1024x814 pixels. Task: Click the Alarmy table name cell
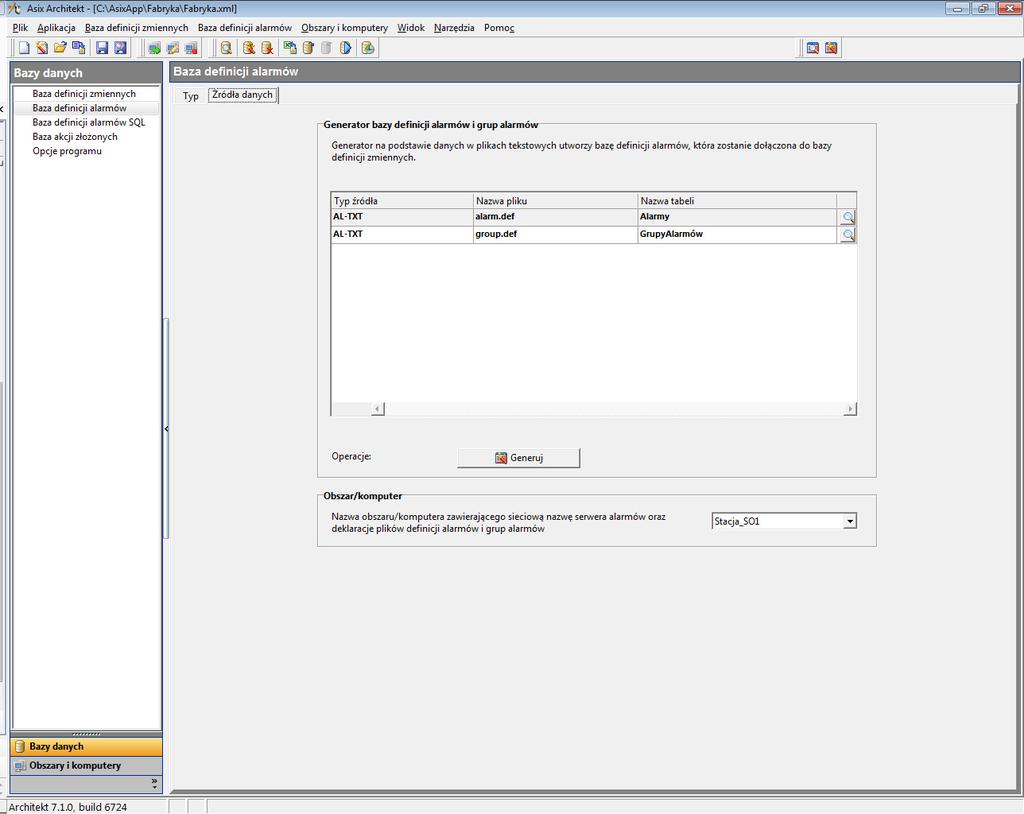tap(737, 217)
